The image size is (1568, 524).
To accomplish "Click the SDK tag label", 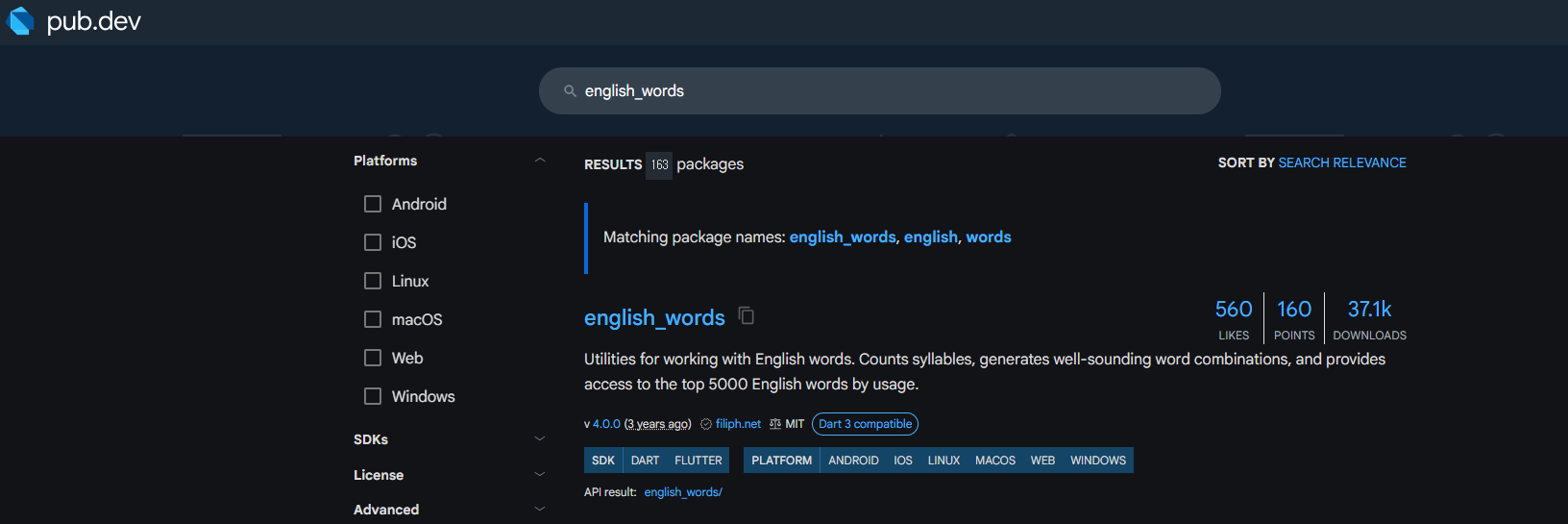I will (x=603, y=461).
